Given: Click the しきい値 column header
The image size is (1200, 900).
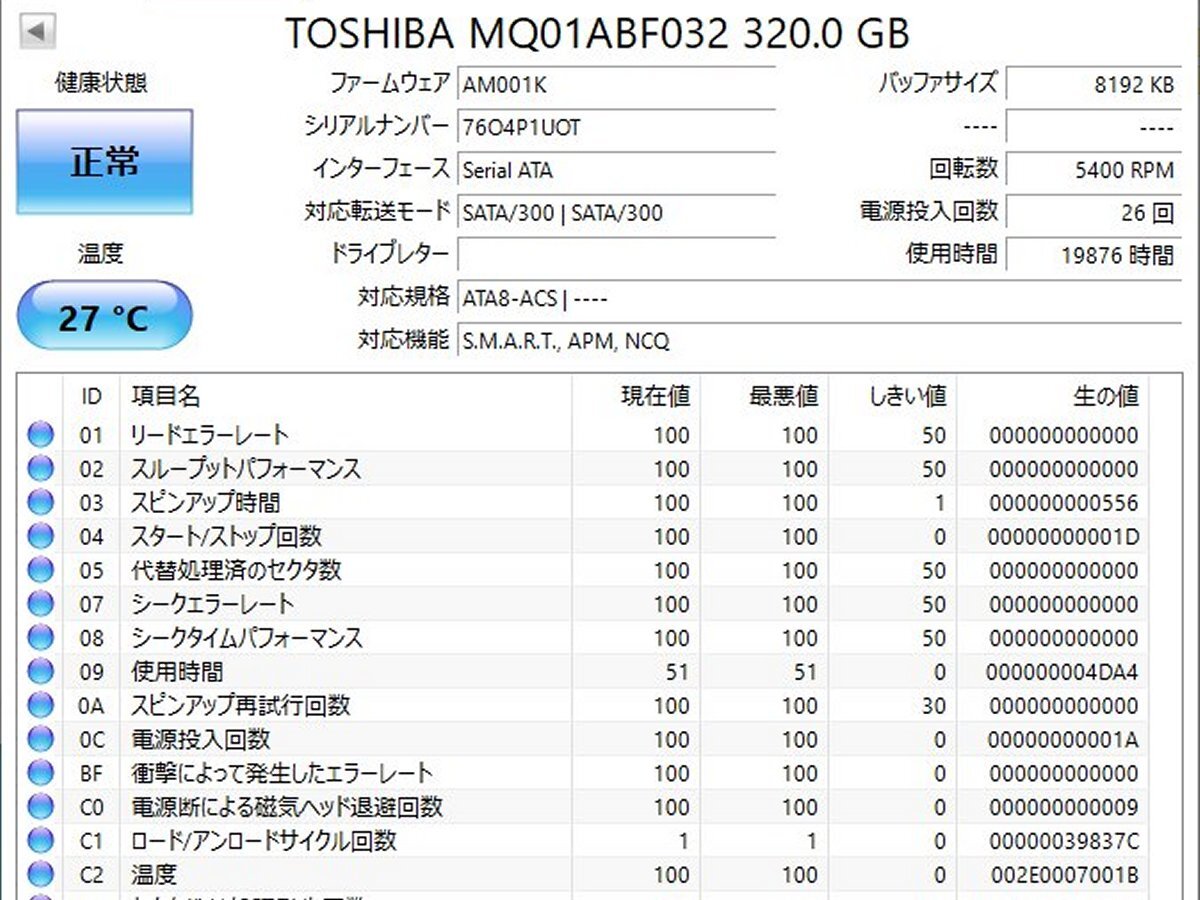Looking at the screenshot, I should (892, 396).
